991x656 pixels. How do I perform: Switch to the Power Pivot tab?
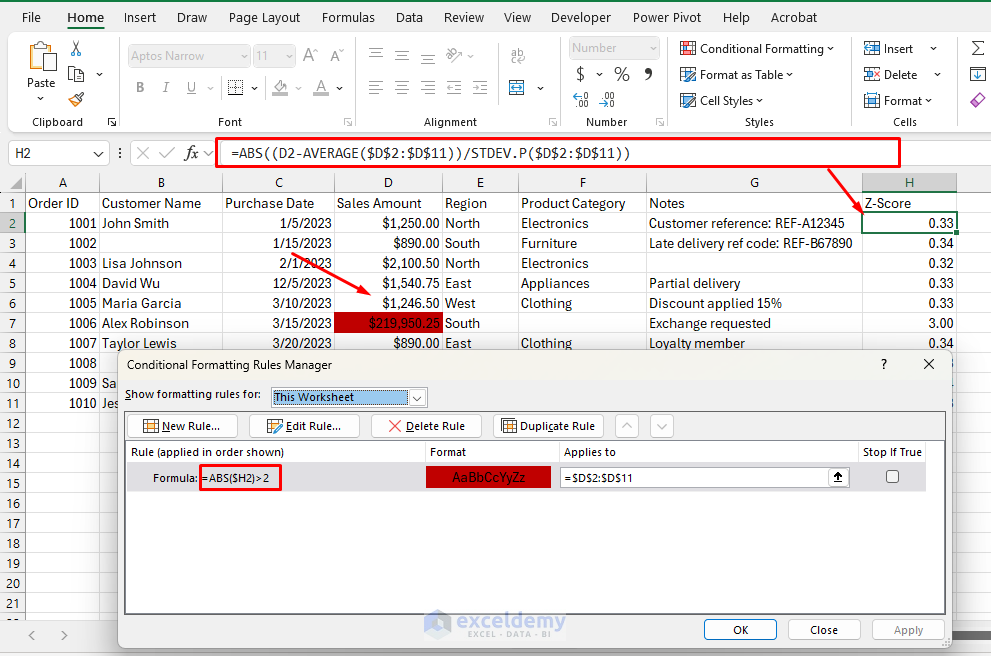coord(667,18)
